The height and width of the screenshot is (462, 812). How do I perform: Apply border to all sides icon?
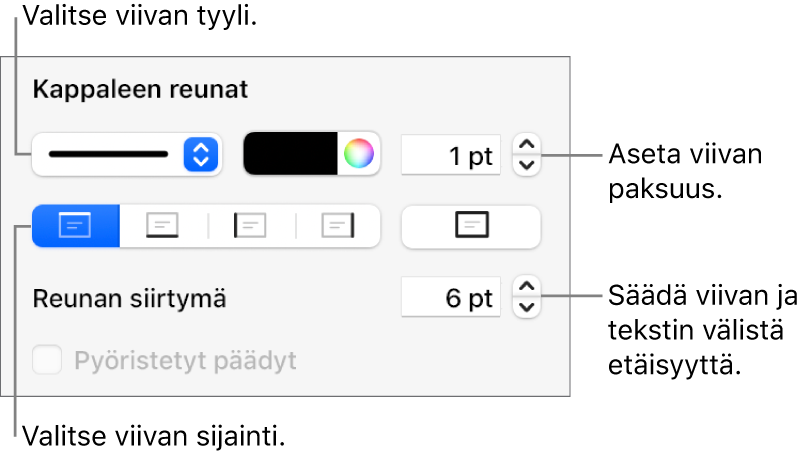point(470,227)
